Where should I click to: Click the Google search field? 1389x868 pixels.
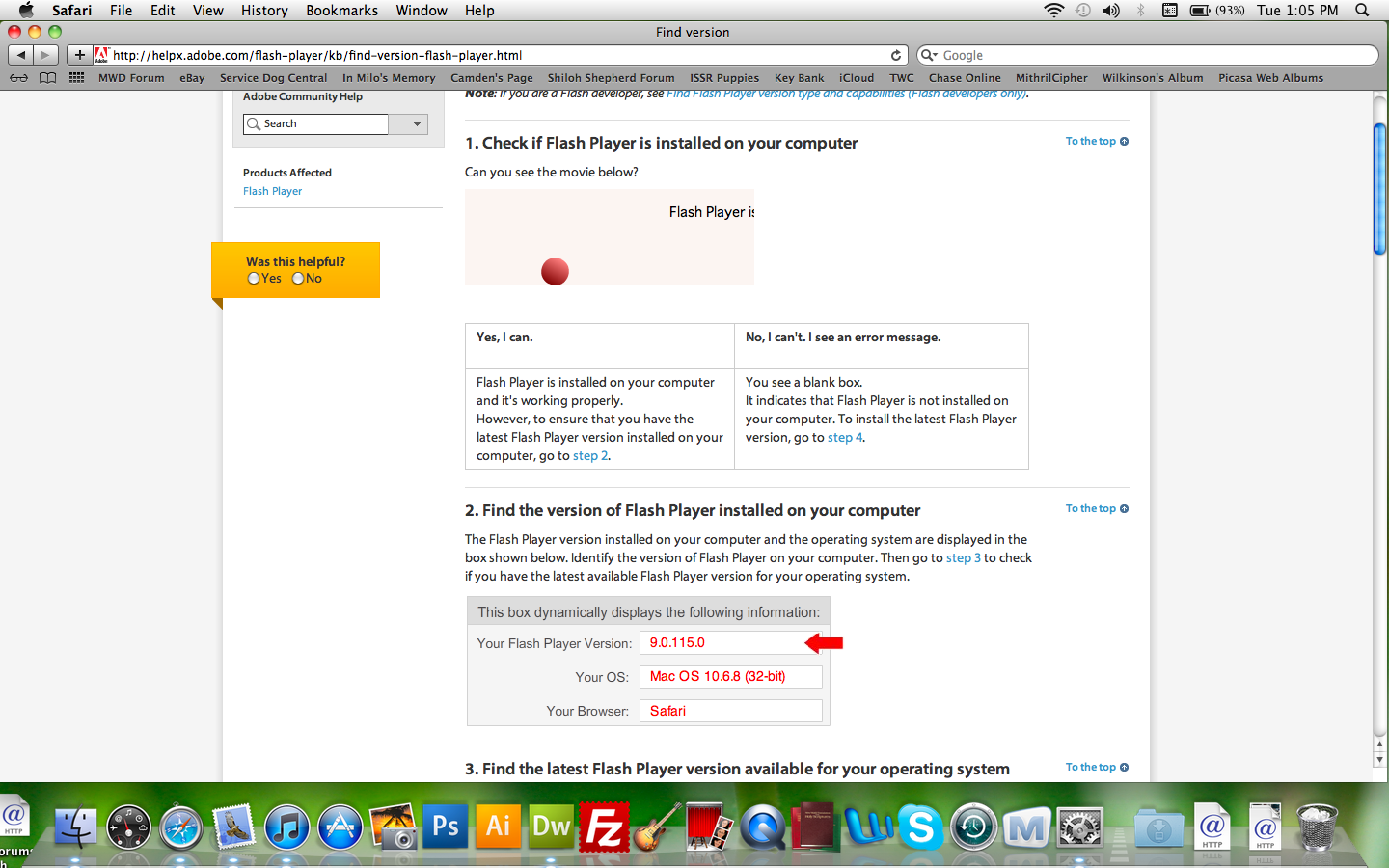pyautogui.click(x=1148, y=55)
